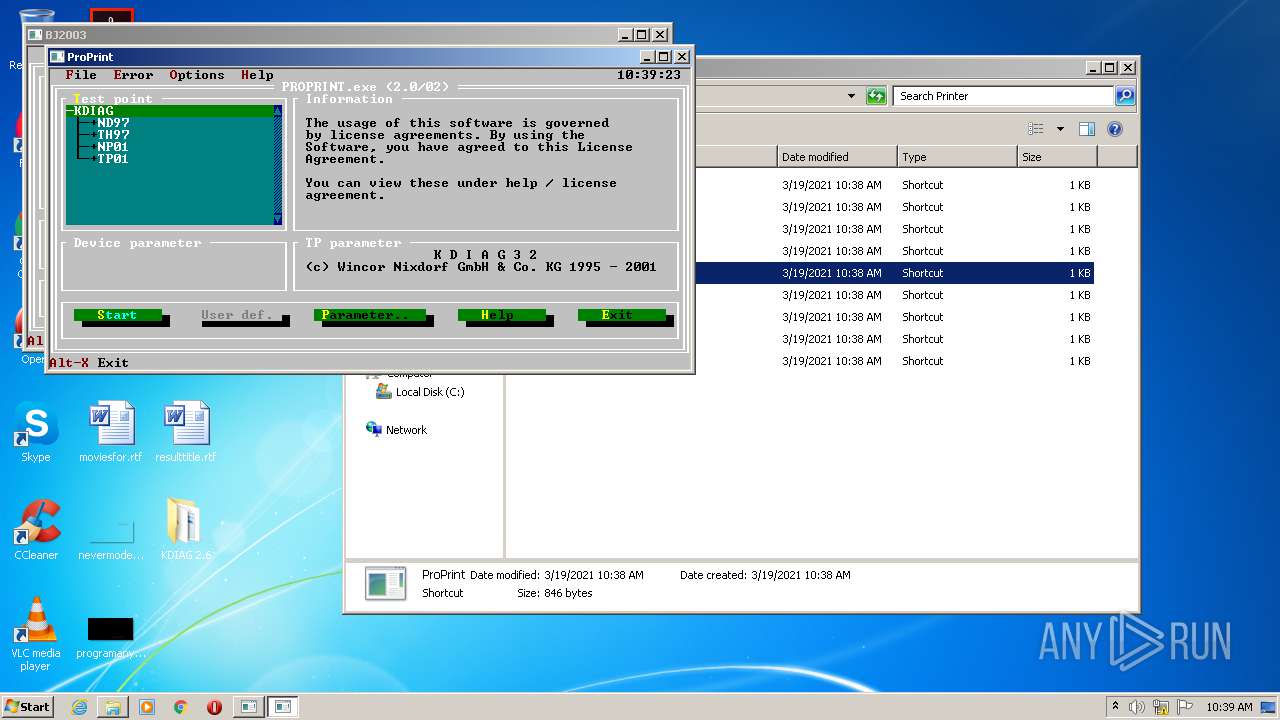
Task: Click the Explorer help question mark icon
Action: (1115, 129)
